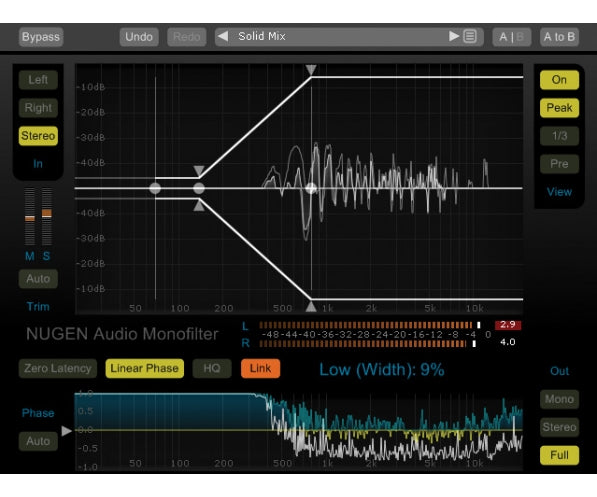This screenshot has height=497, width=597.
Task: Click the lower width triangle near 130 Hz
Action: point(199,206)
